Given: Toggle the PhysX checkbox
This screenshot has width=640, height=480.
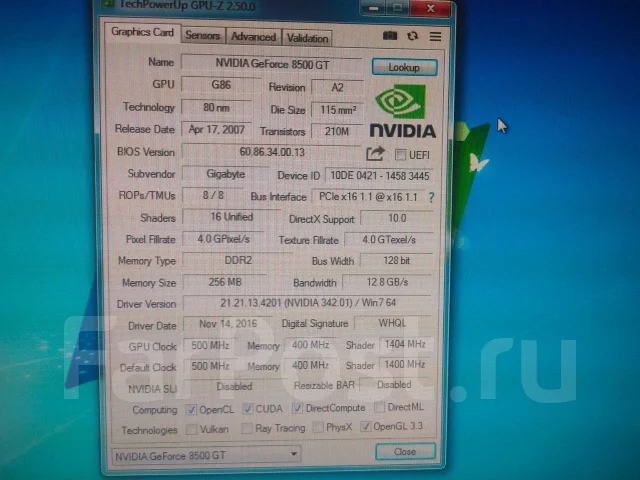Looking at the screenshot, I should (318, 427).
